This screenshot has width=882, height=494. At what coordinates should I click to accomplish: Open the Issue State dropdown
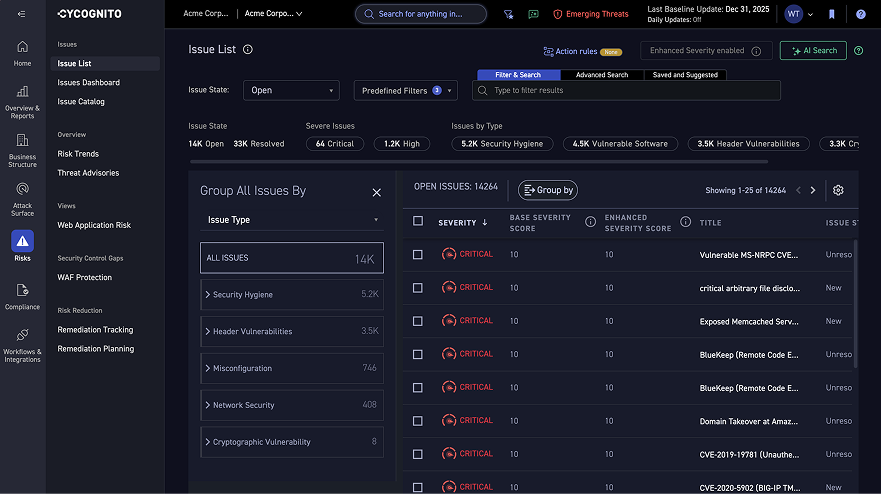click(x=290, y=90)
